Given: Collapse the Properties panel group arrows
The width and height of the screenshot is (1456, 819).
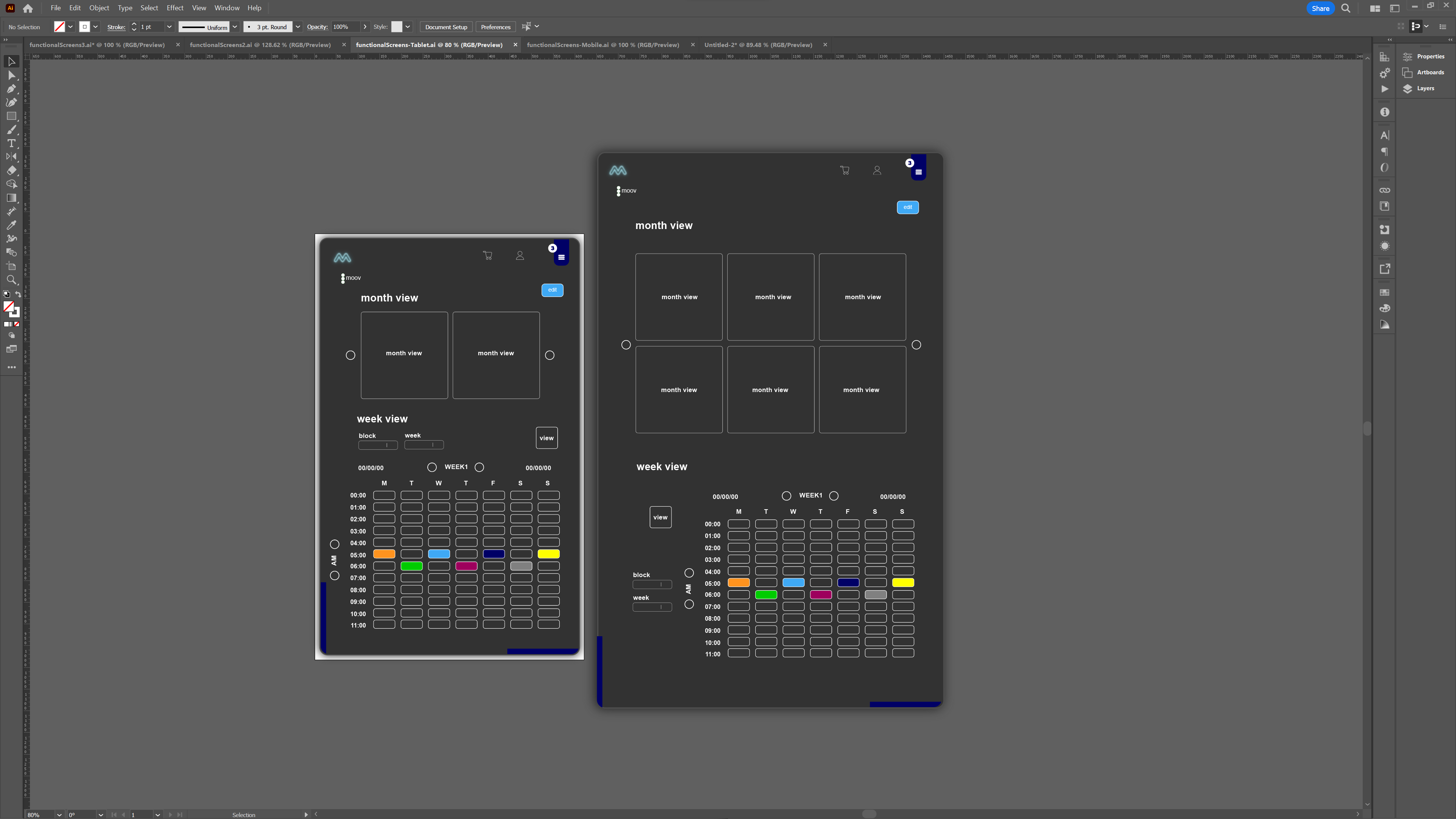Looking at the screenshot, I should coord(1450,39).
